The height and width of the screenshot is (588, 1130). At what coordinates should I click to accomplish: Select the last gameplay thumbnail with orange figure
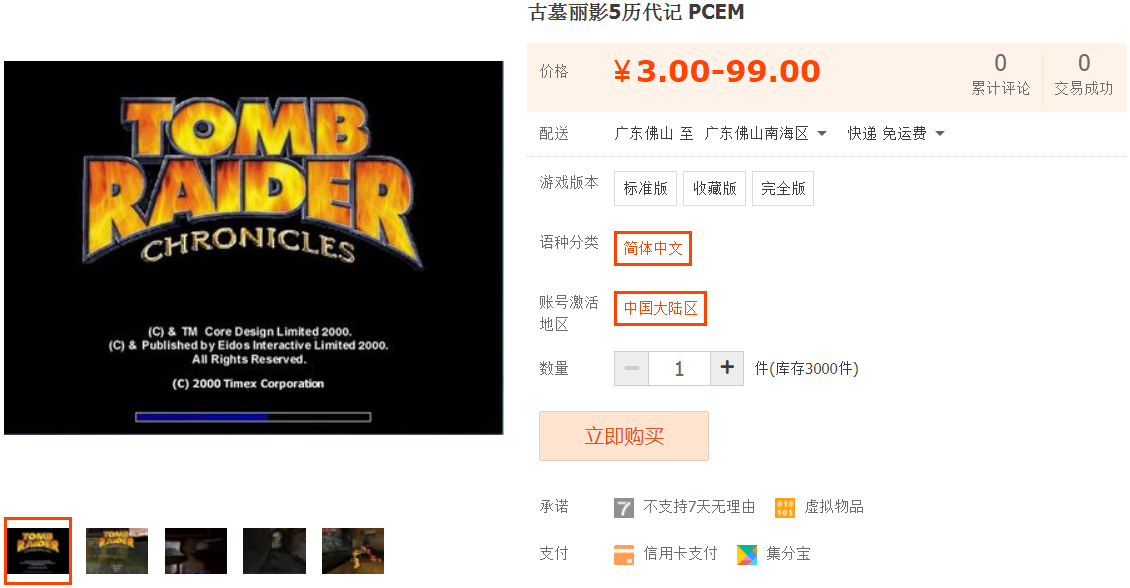point(353,551)
